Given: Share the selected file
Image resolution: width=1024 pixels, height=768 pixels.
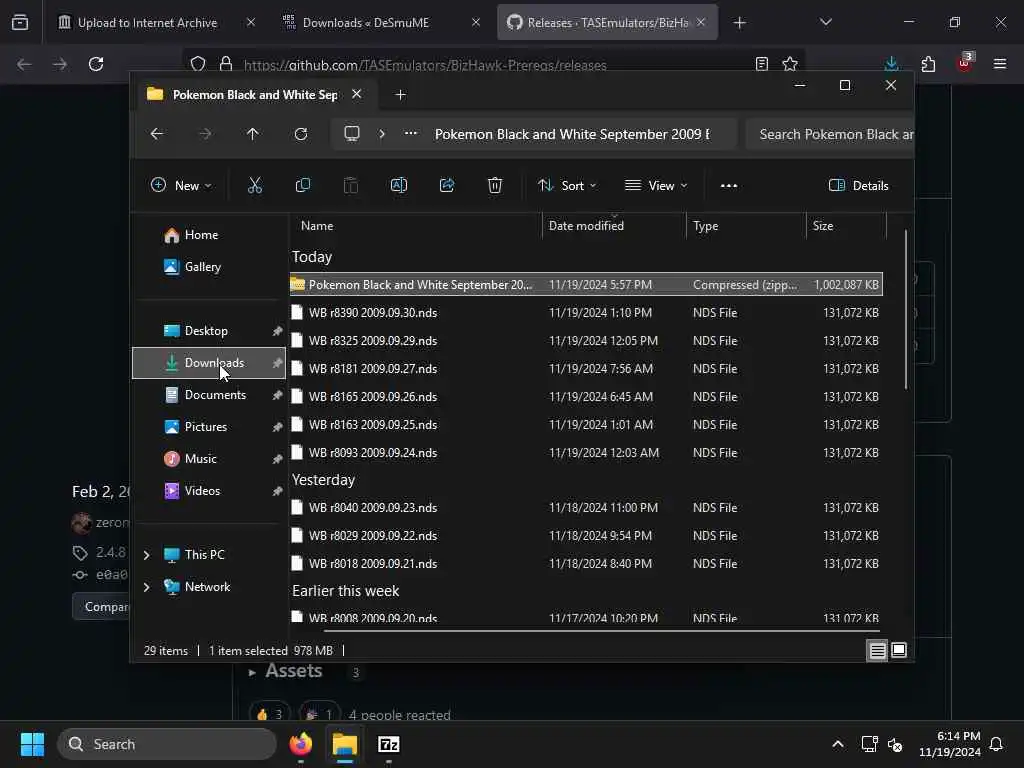Looking at the screenshot, I should 447,185.
